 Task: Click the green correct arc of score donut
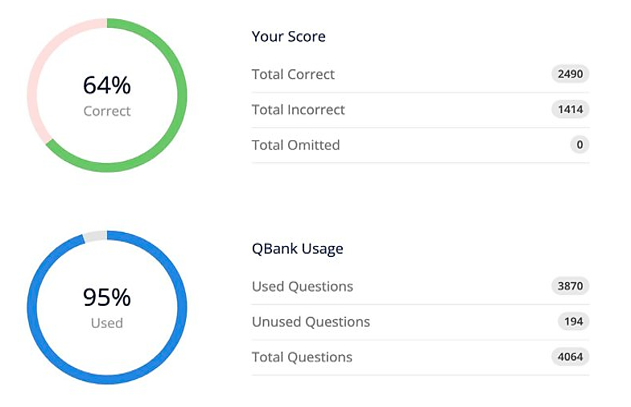click(x=182, y=95)
